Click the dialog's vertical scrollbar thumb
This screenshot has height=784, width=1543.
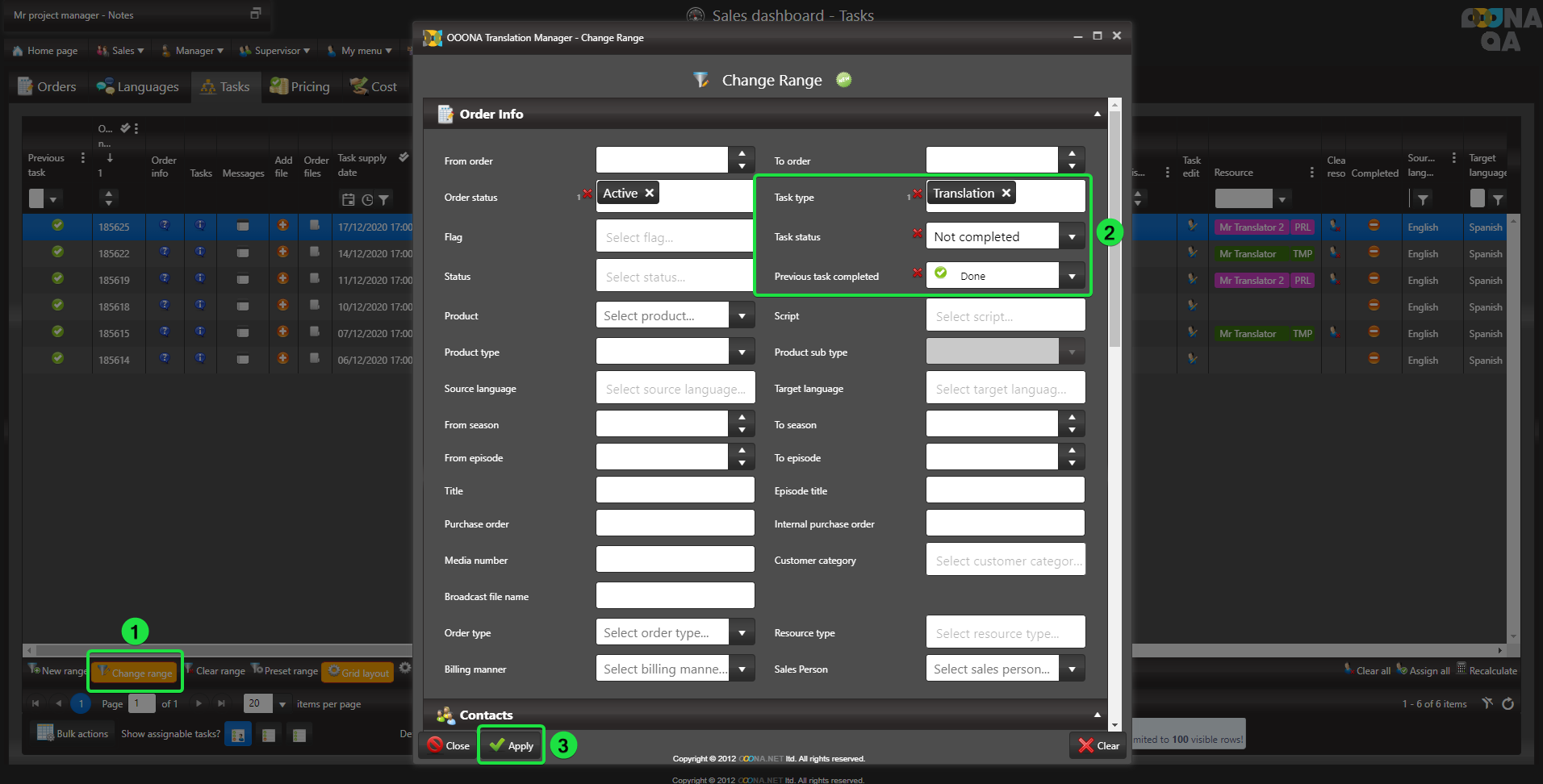1114,226
